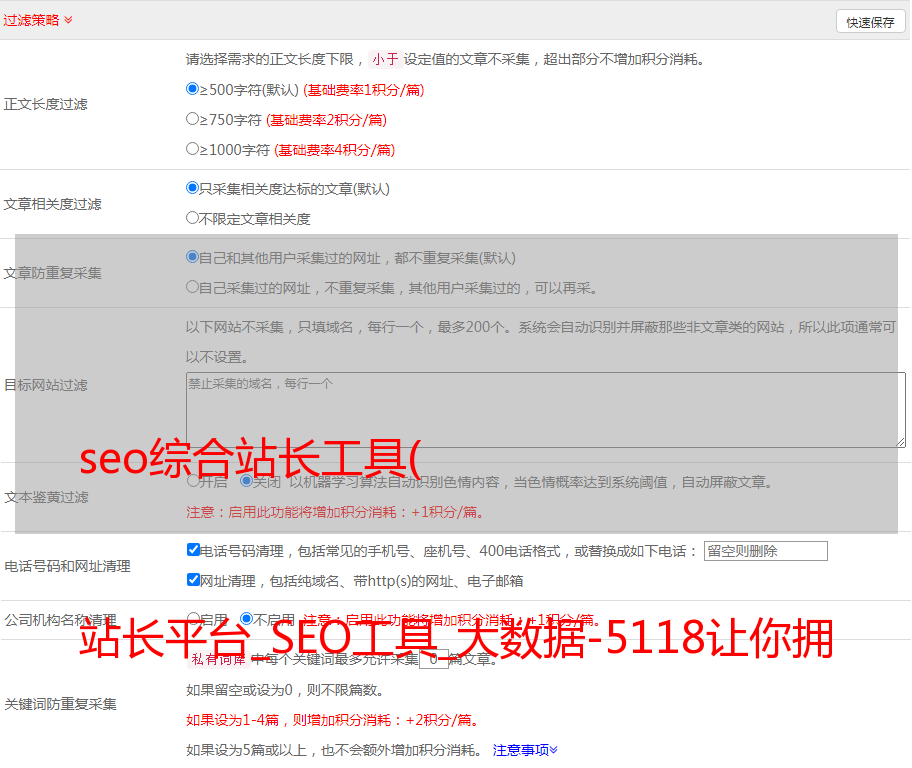Viewport: 912px width, 768px height.
Task: Click the 如果留空或设为0，则不限篇数 text
Action: [x=285, y=690]
